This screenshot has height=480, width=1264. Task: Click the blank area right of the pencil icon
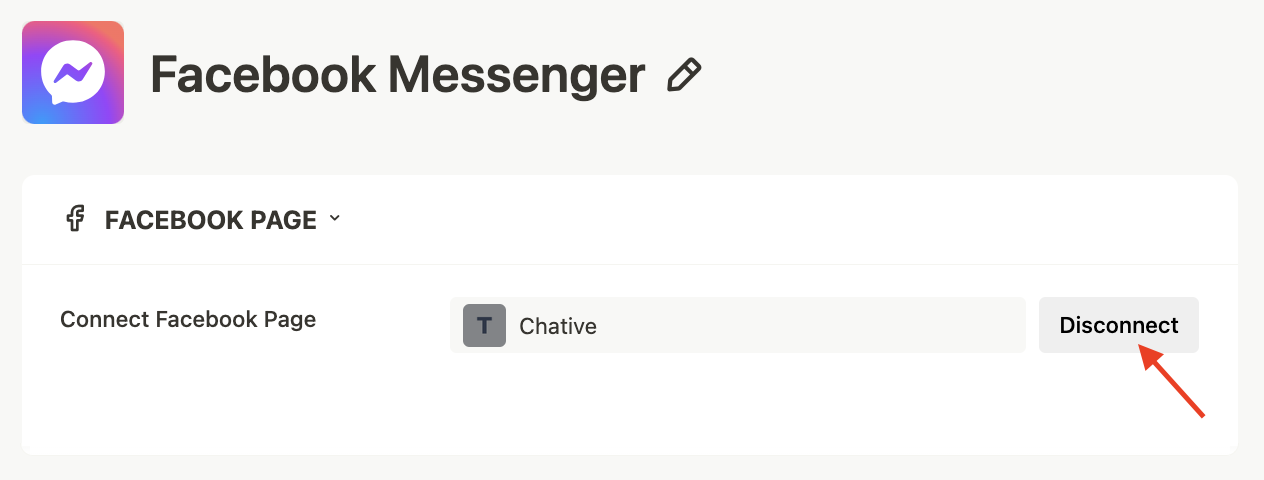tap(950, 75)
